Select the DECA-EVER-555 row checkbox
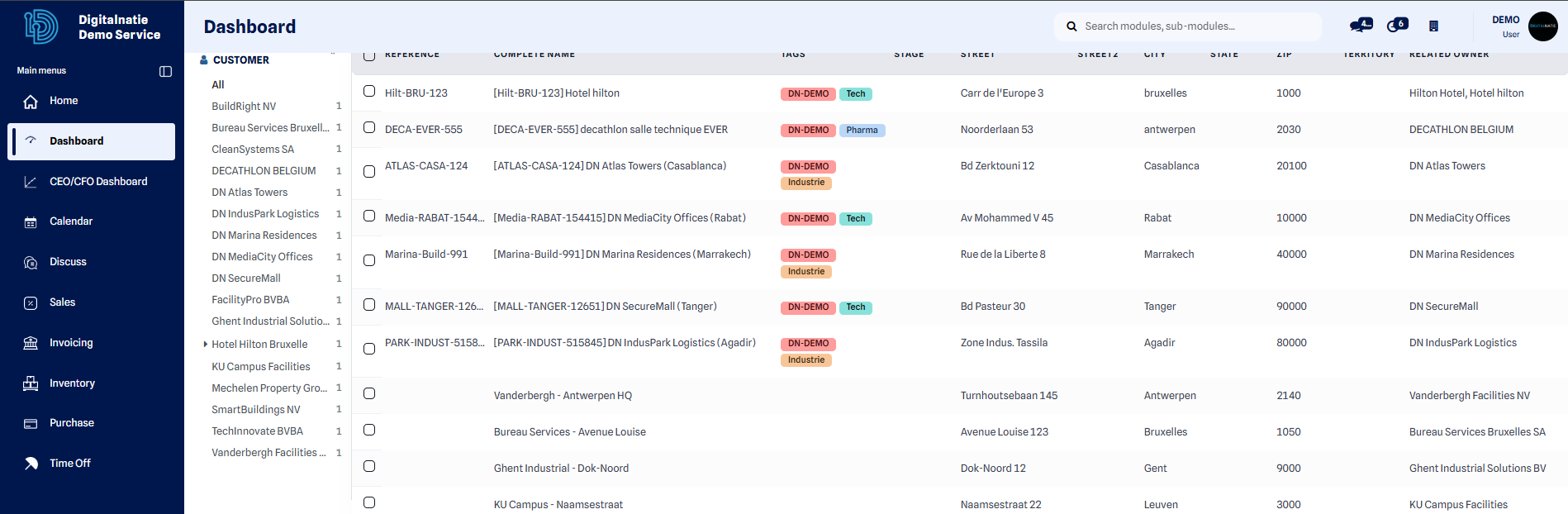 pyautogui.click(x=369, y=128)
